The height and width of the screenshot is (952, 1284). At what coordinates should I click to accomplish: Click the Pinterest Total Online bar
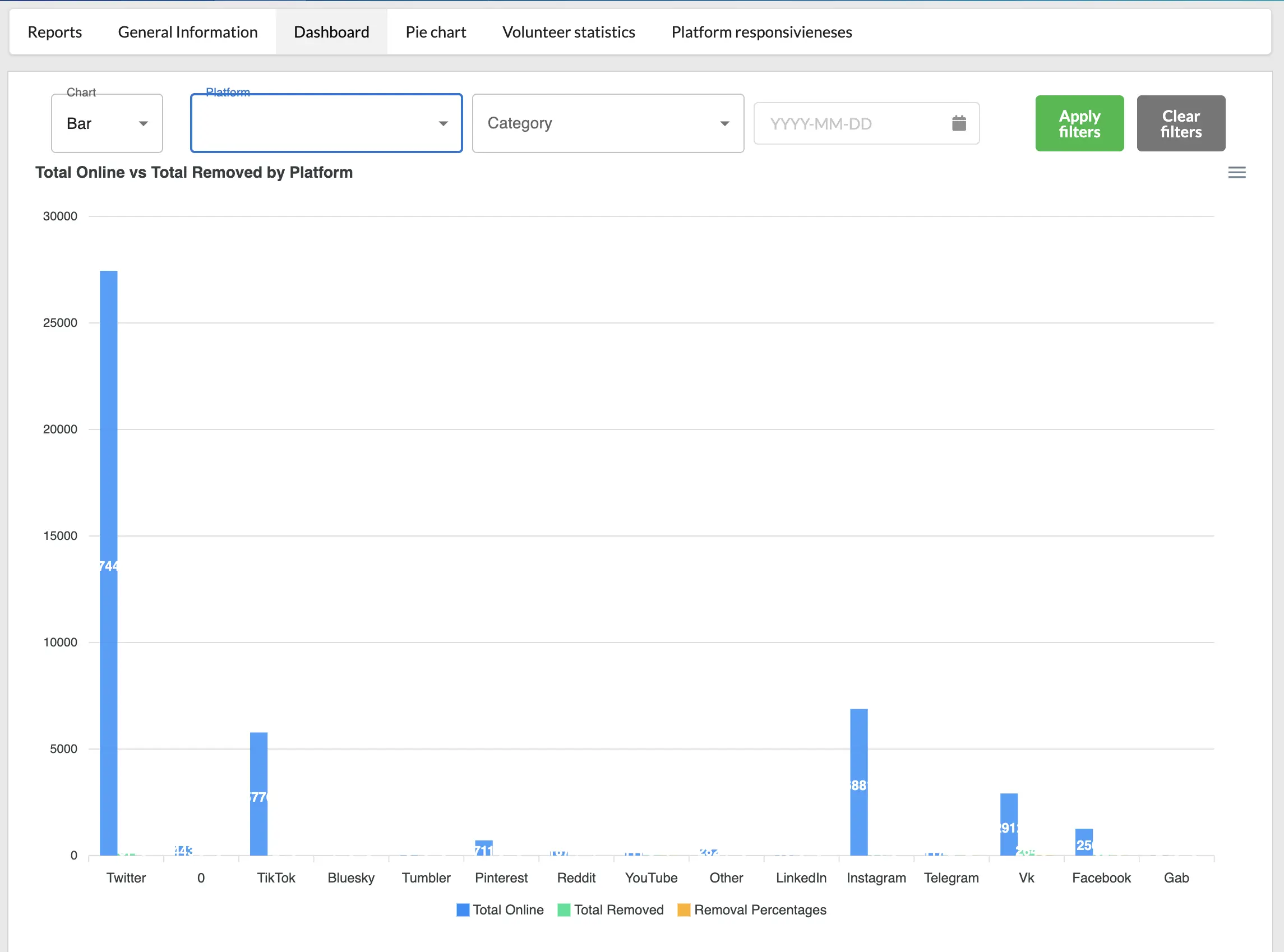coord(483,848)
